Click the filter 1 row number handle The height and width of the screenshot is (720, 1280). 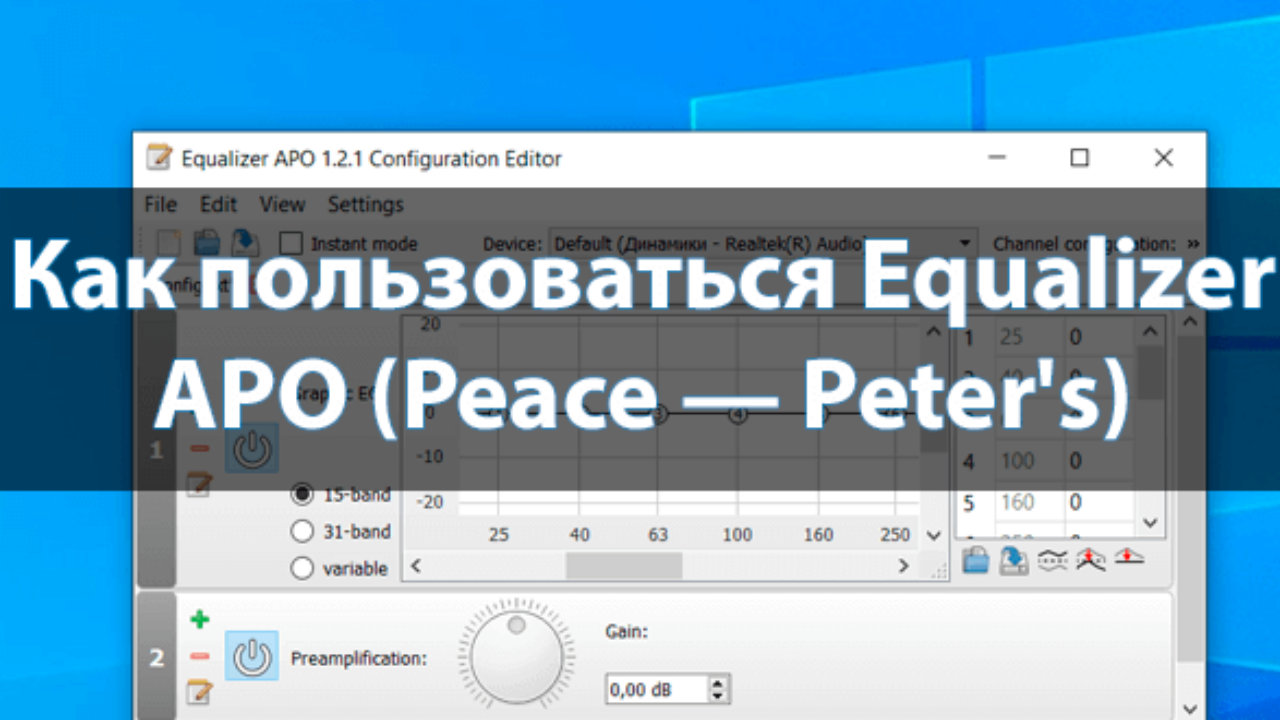click(156, 450)
